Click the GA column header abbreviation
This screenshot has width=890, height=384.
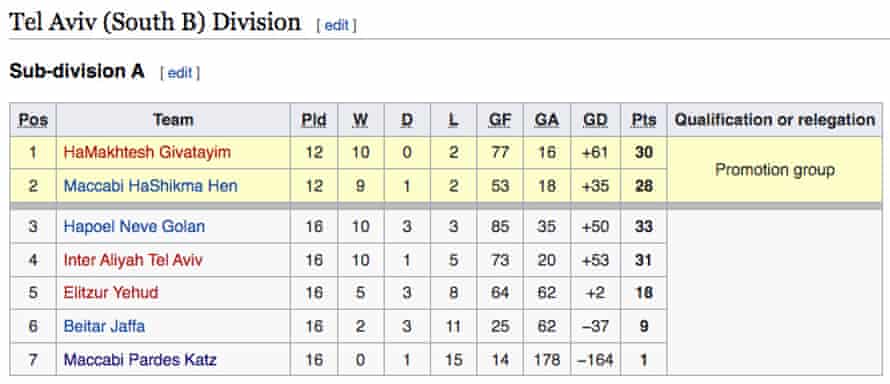click(x=547, y=120)
